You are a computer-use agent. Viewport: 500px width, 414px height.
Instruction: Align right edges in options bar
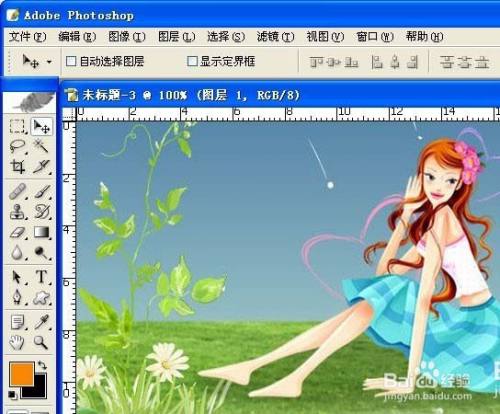coord(413,62)
